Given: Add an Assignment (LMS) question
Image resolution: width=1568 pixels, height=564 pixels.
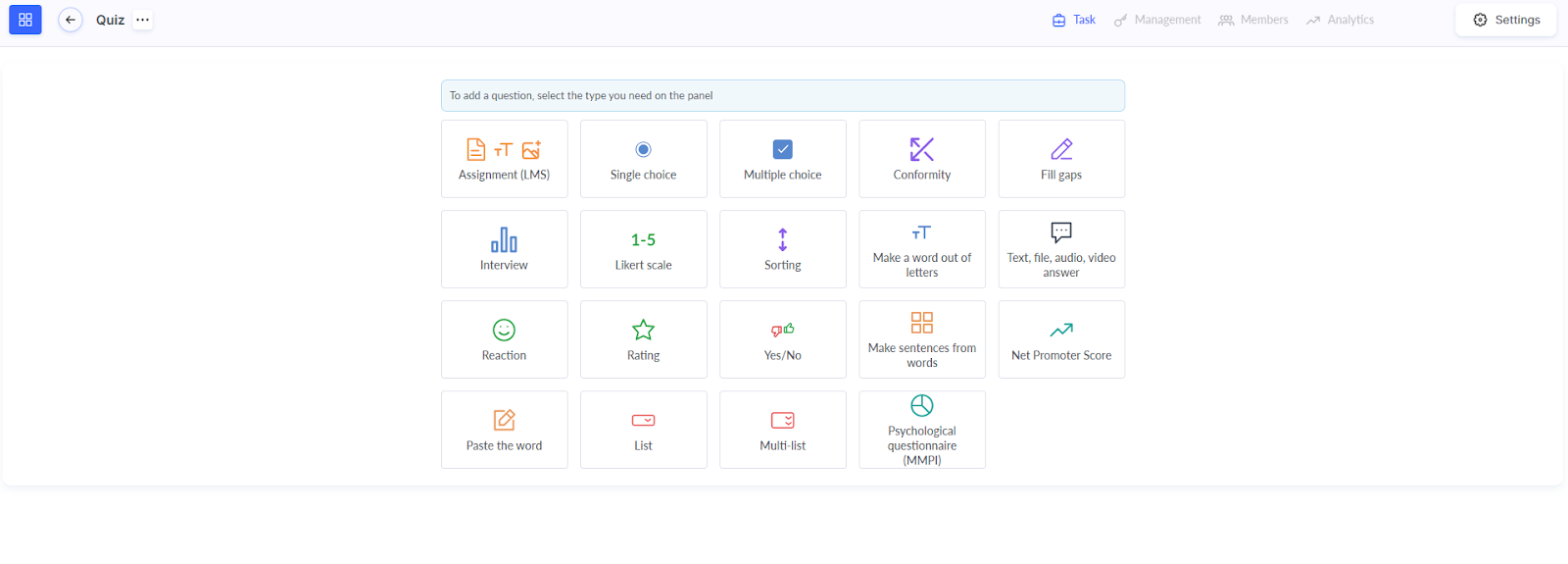Looking at the screenshot, I should [504, 159].
